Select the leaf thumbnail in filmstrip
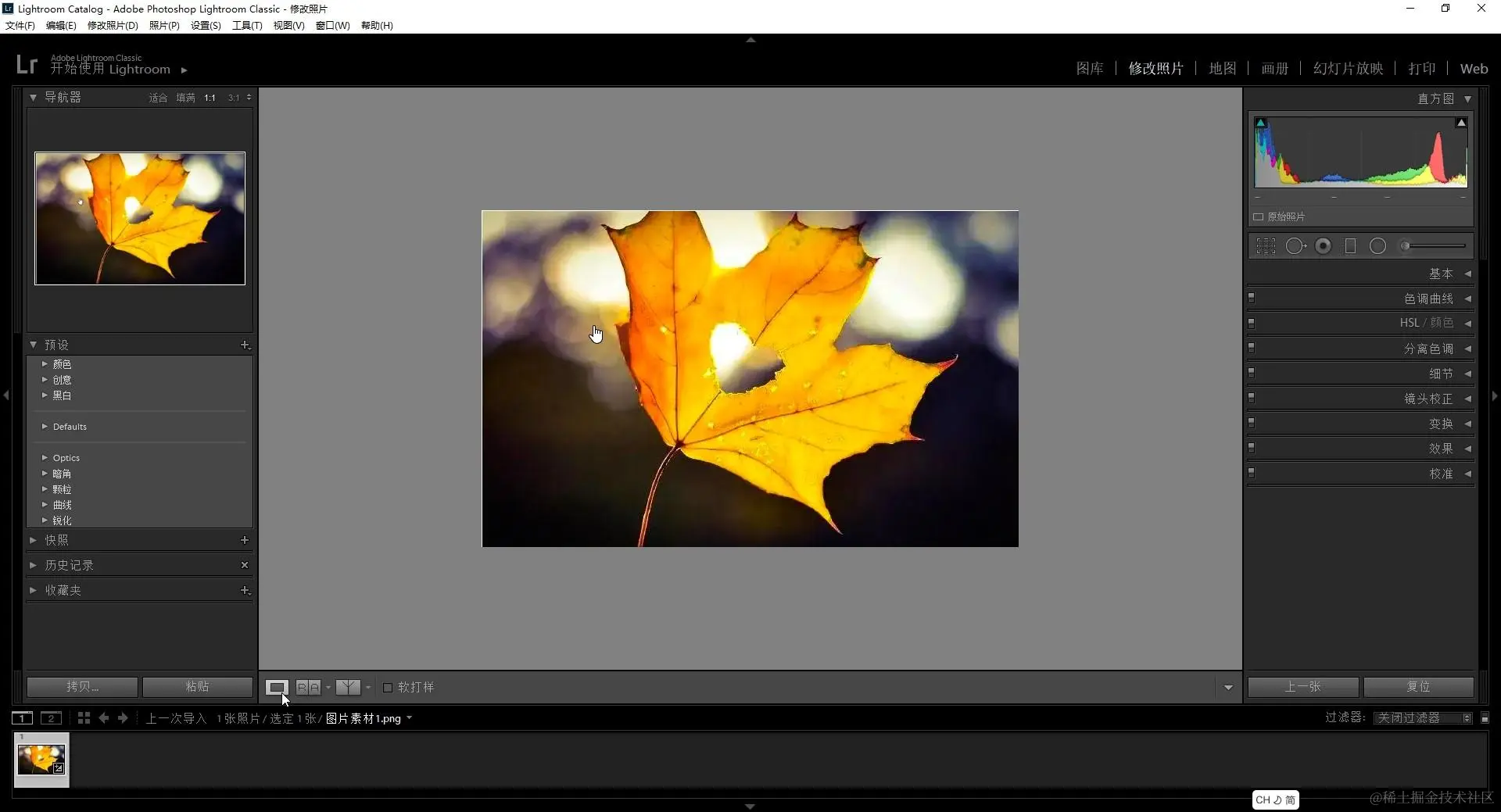 41,759
